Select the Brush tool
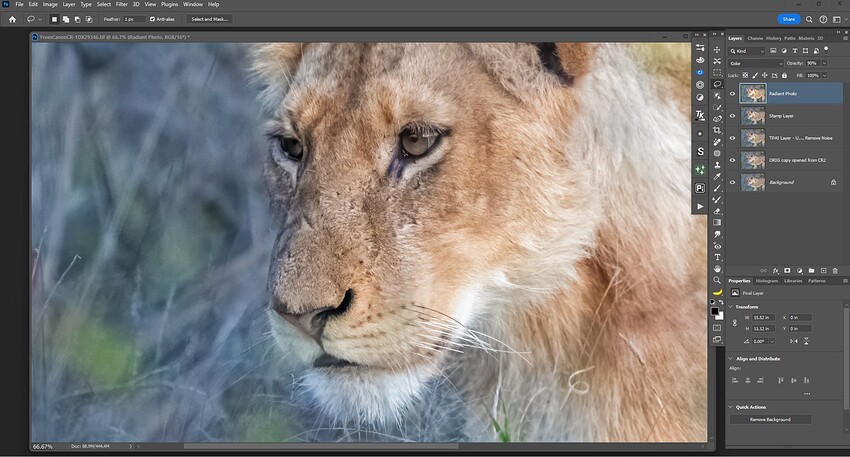This screenshot has height=457, width=850. (717, 188)
